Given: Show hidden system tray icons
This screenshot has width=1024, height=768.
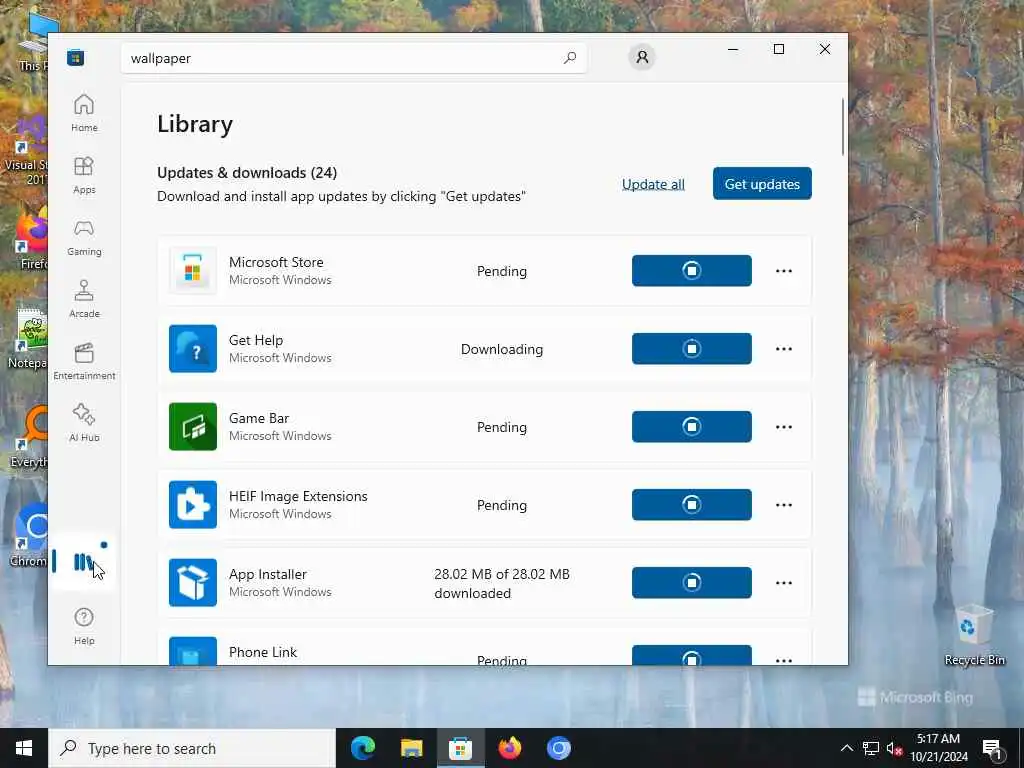Looking at the screenshot, I should coord(846,748).
